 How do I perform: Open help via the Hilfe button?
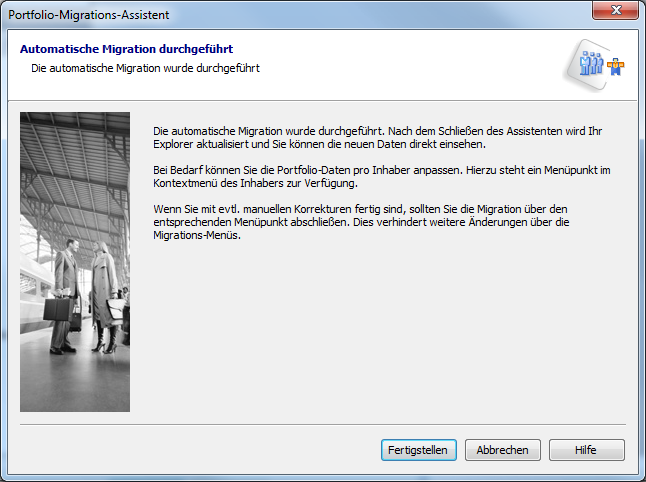coord(586,450)
